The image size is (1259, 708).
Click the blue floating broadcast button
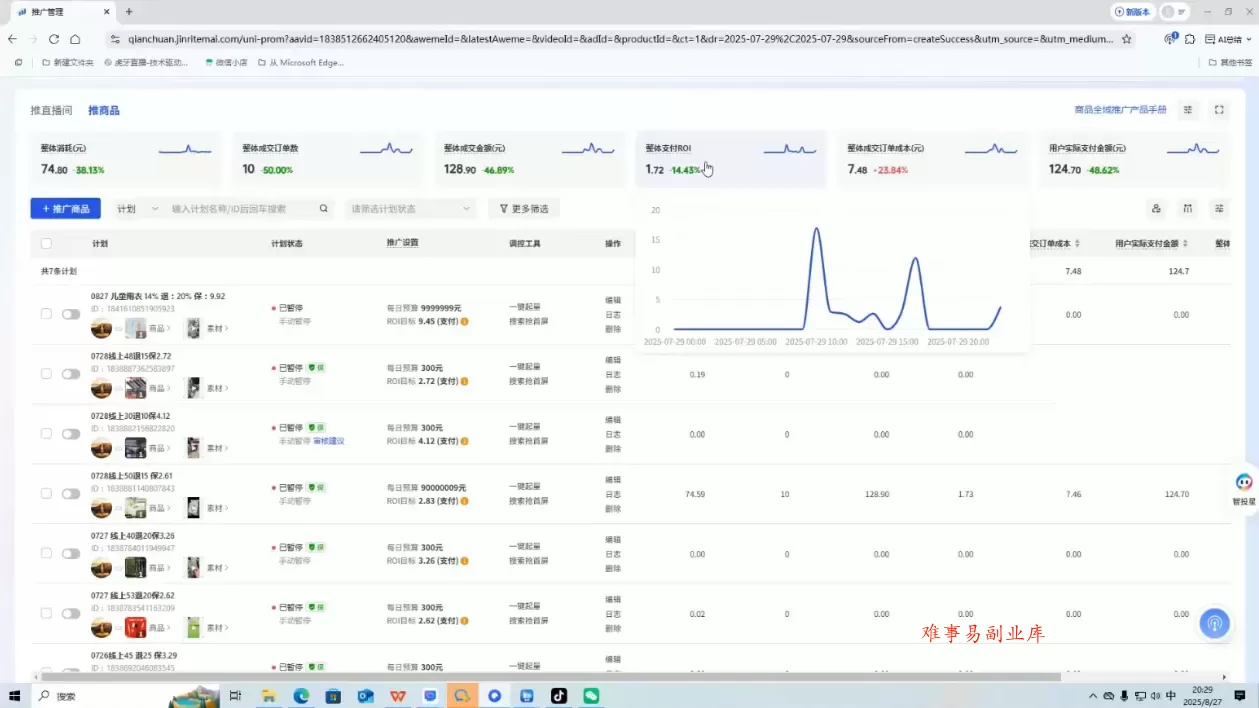coord(1215,623)
